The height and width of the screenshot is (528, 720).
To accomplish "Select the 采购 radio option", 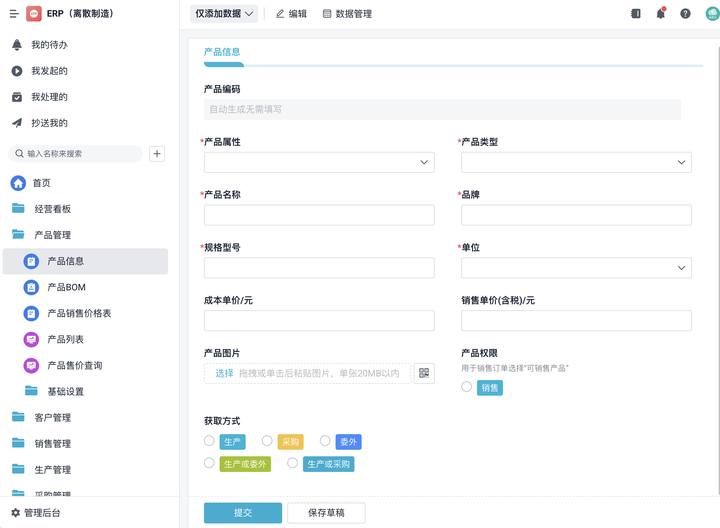I will click(x=267, y=441).
